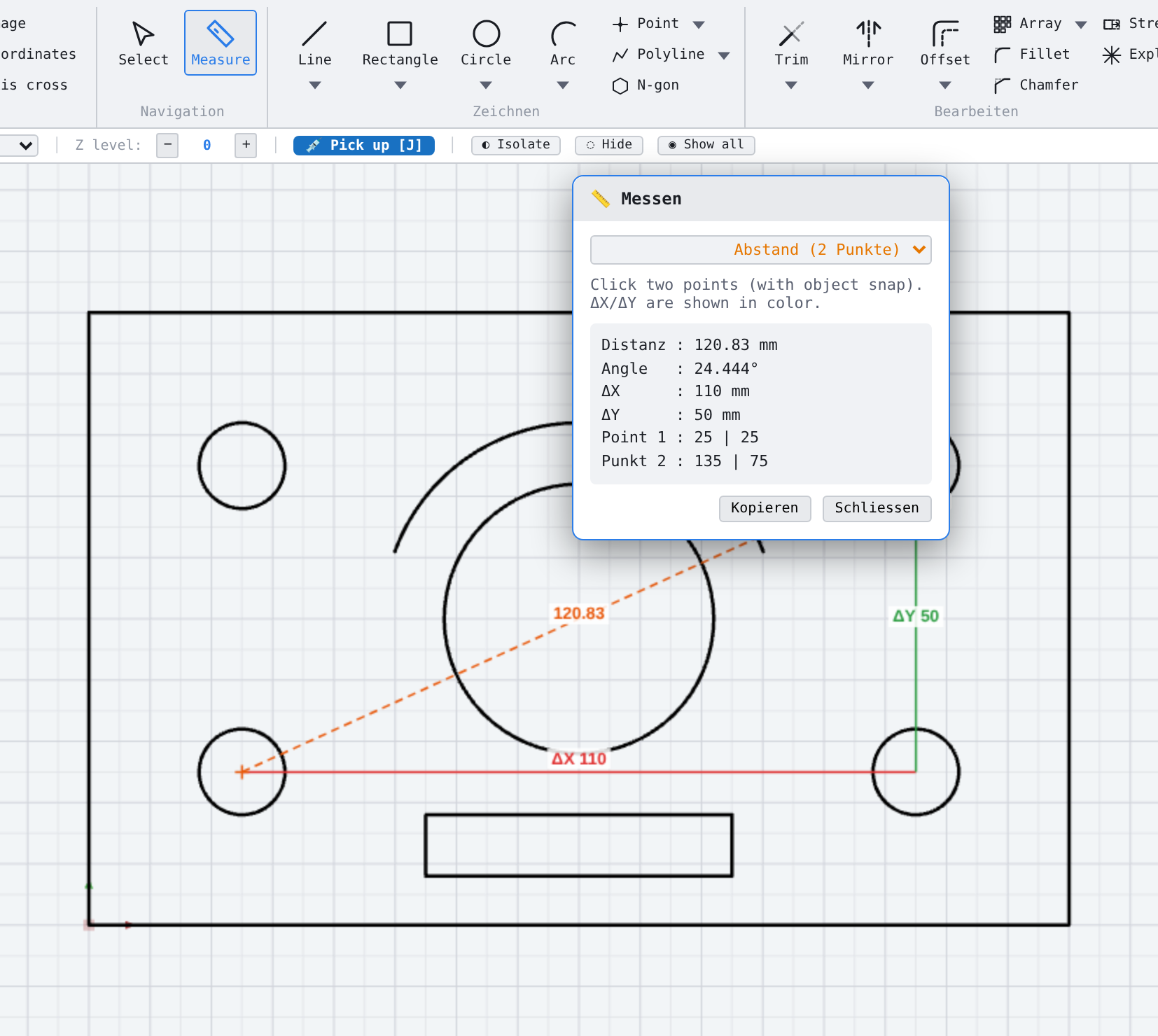Viewport: 1158px width, 1036px height.
Task: Click the Punkt 2 coordinates row
Action: 685,461
